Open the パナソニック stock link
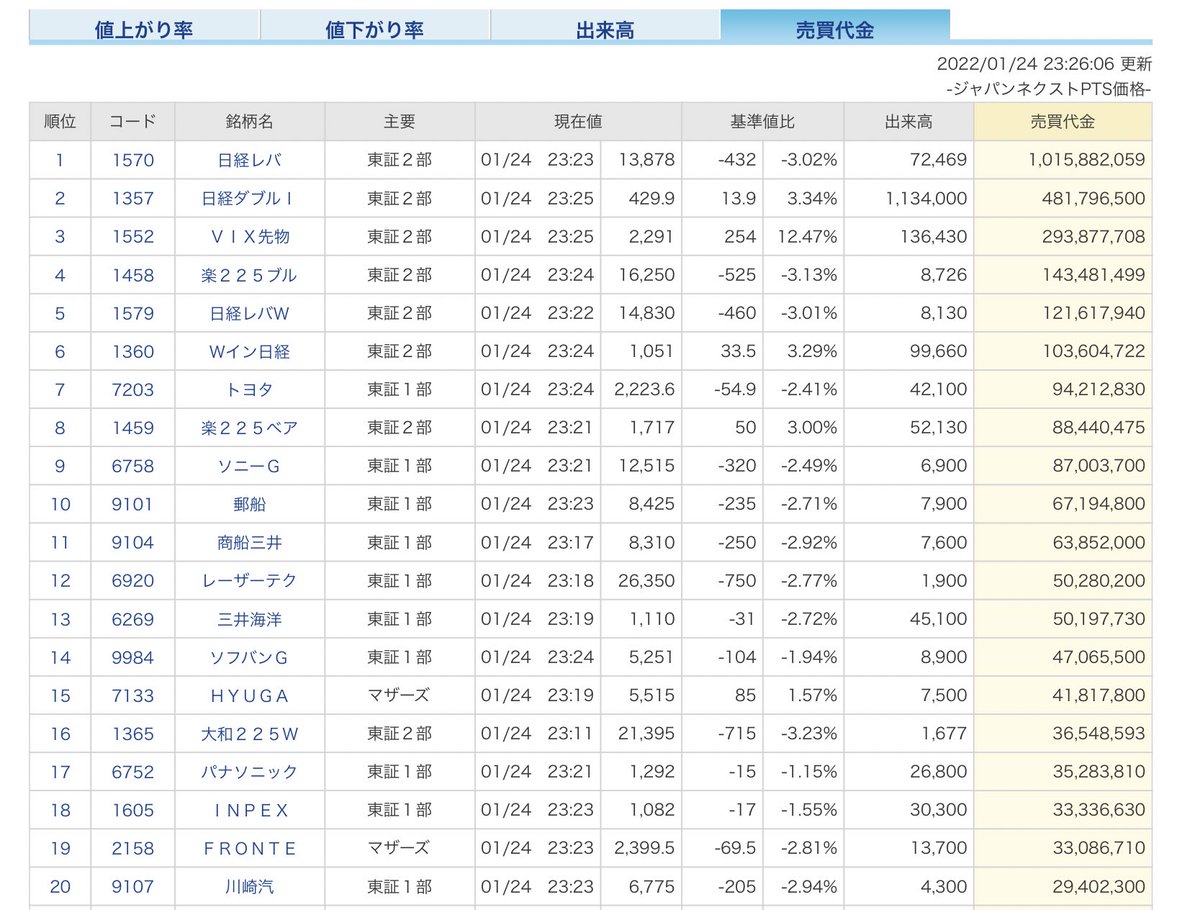Viewport: 1200px width, 910px height. pos(249,771)
